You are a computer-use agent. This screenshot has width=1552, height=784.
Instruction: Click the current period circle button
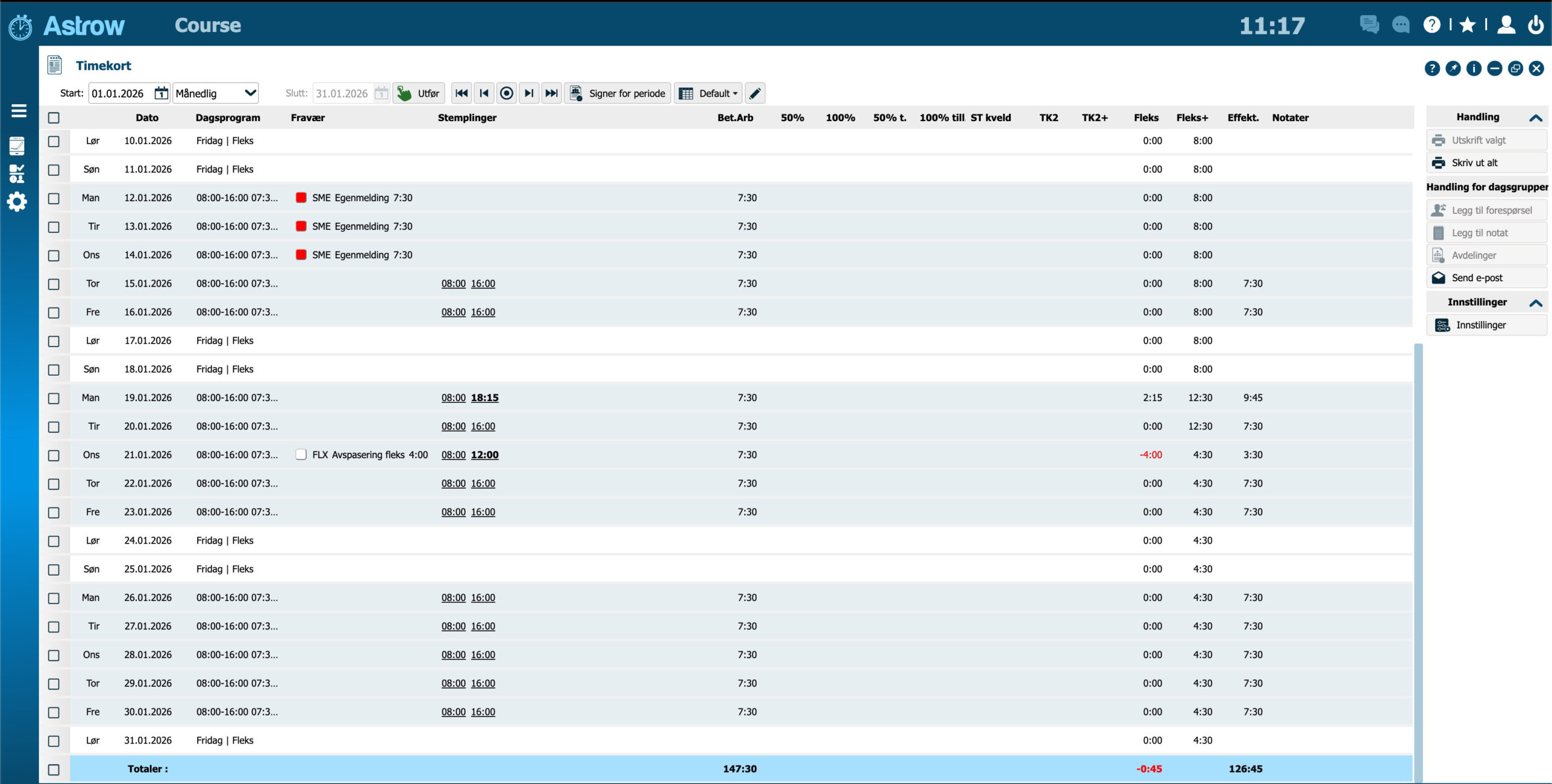click(x=506, y=93)
